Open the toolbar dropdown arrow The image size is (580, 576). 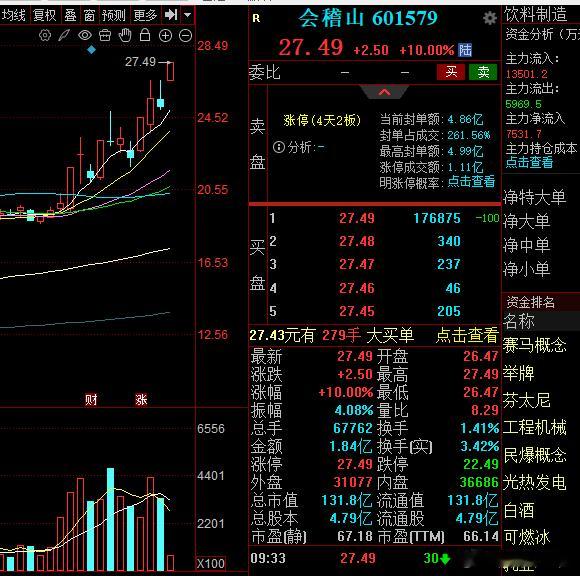coord(188,15)
